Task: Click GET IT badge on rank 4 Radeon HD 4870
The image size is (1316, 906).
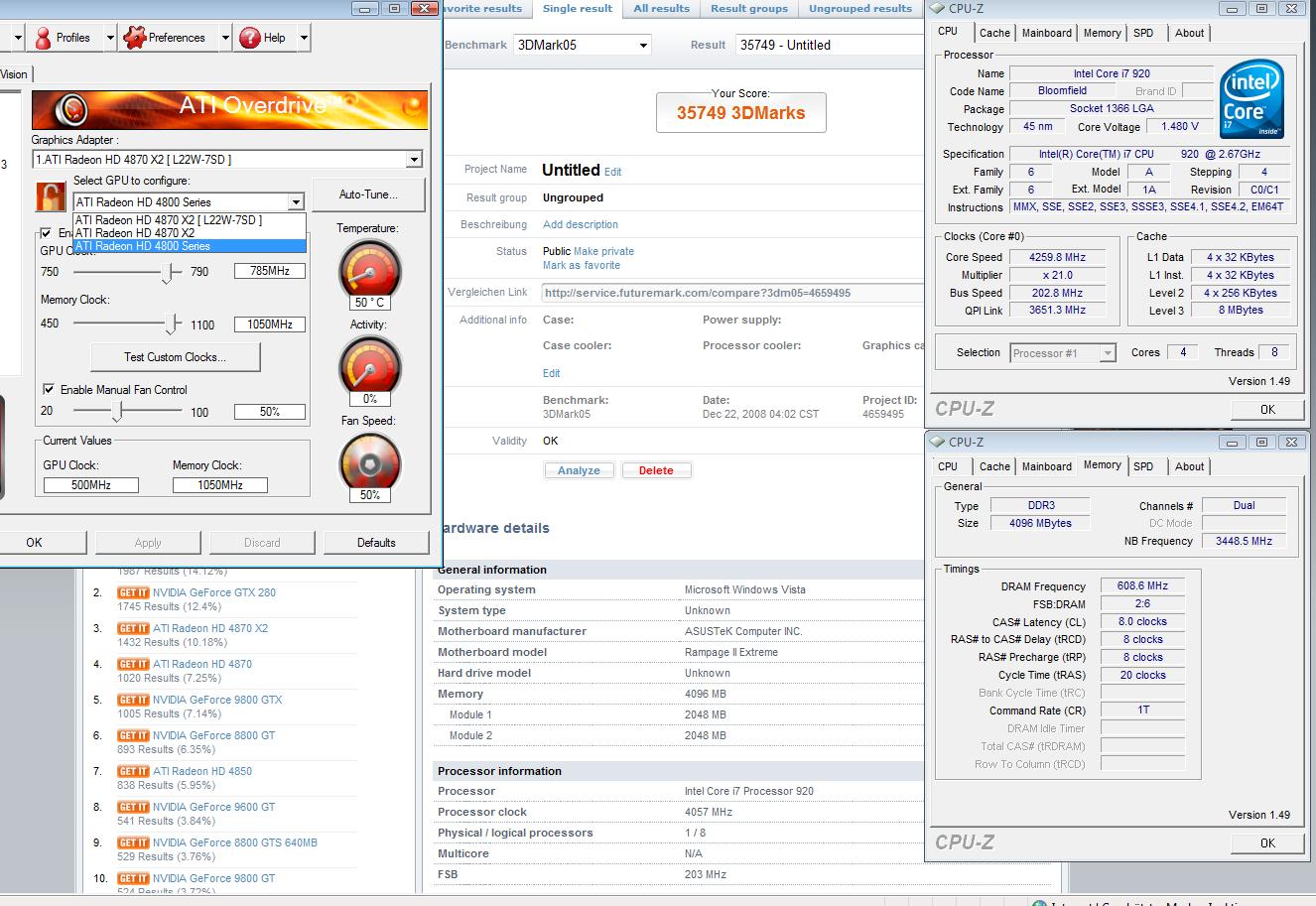Action: pos(133,664)
